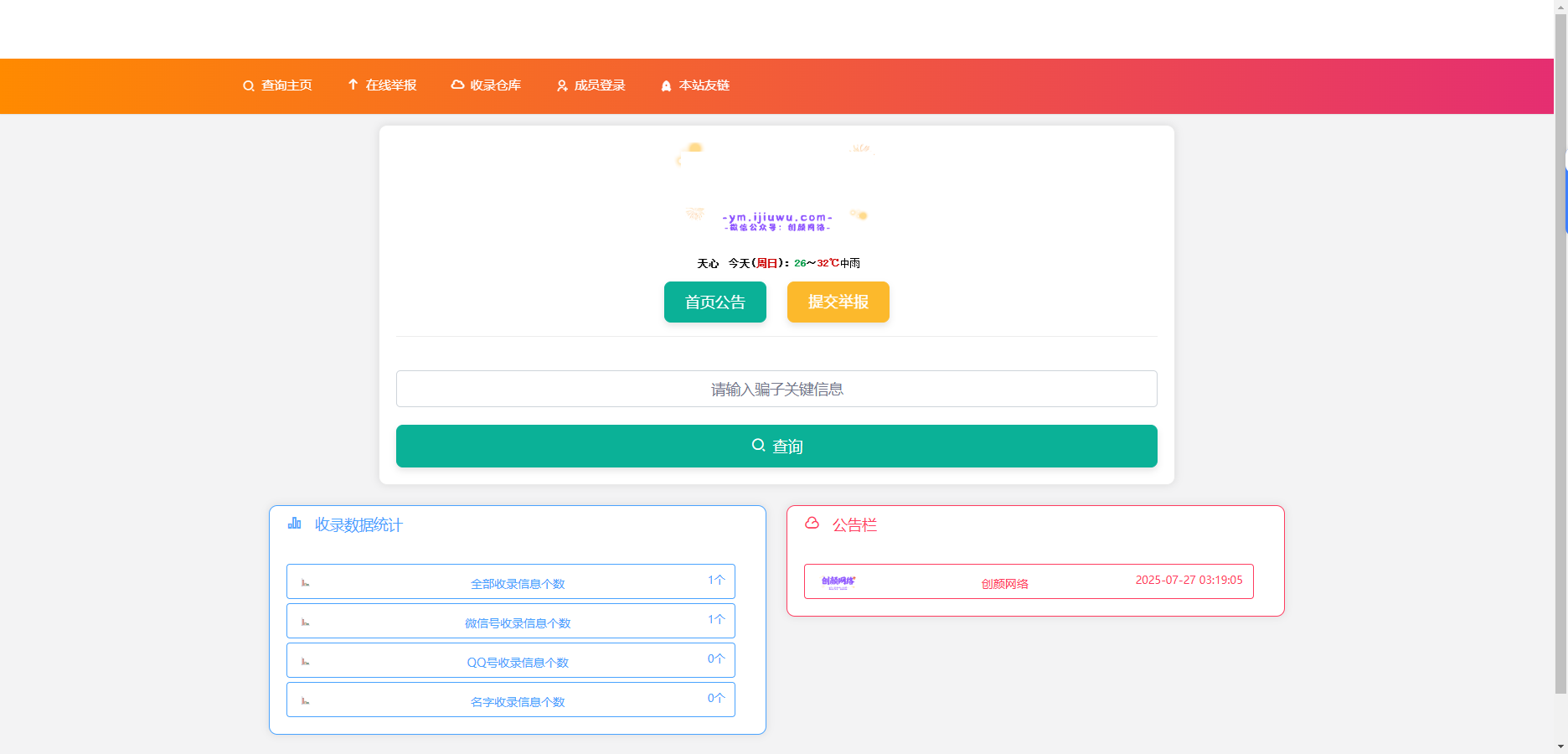Click the 收录数据统计 panel heading
Viewport: 1568px width, 754px height.
358,524
